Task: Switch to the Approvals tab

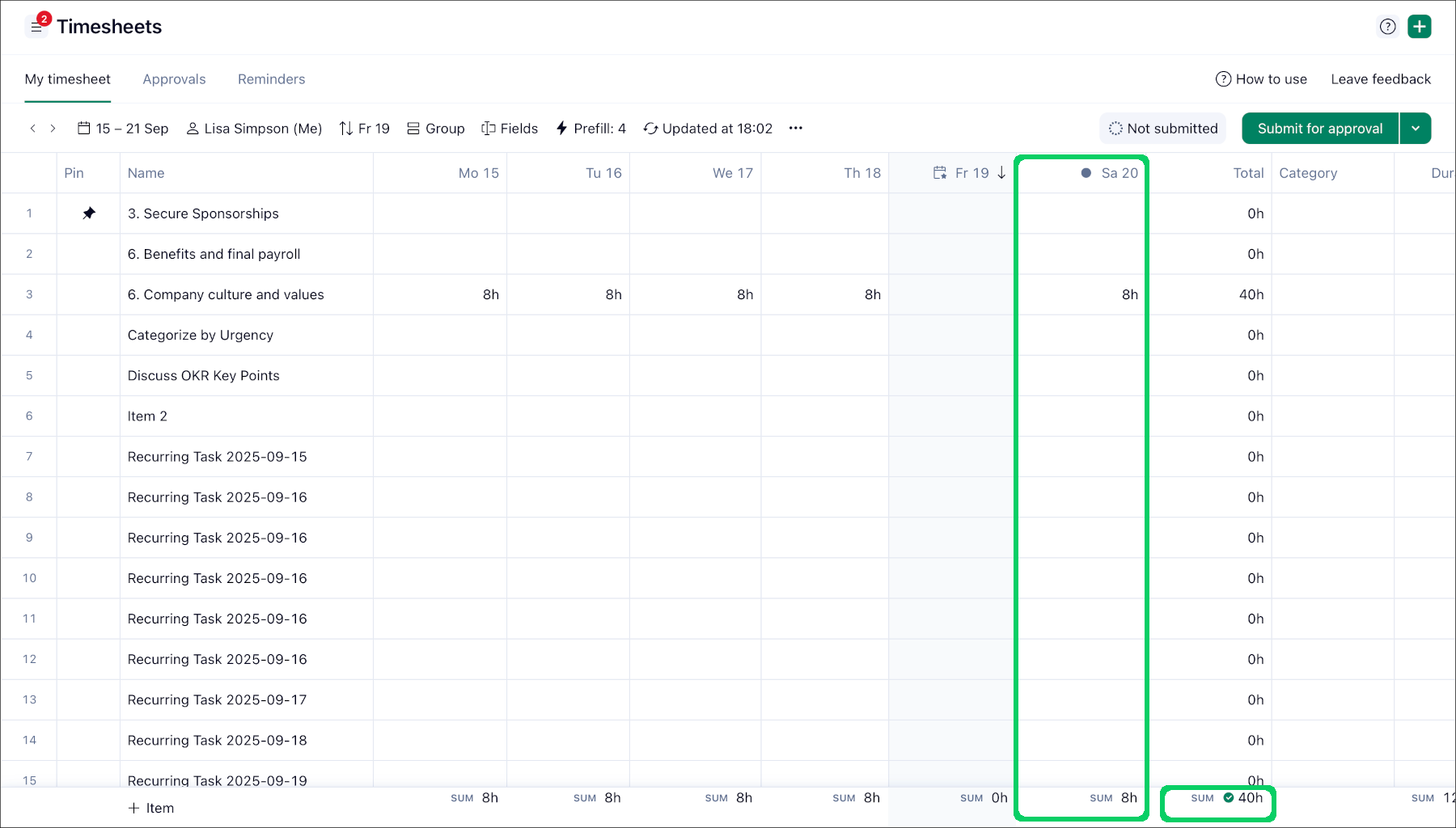Action: tap(174, 79)
